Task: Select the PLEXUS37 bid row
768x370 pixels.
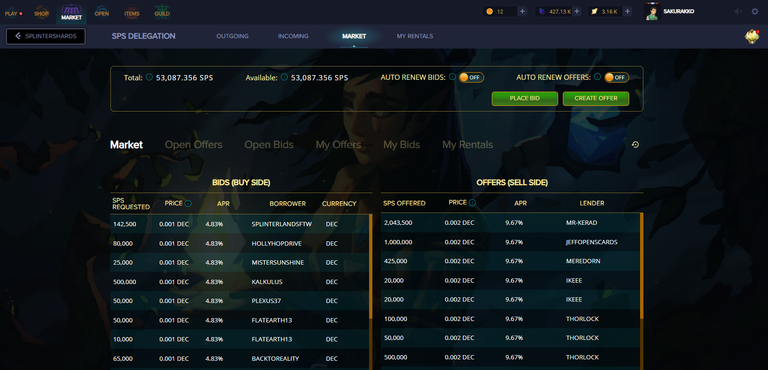Action: [240, 301]
